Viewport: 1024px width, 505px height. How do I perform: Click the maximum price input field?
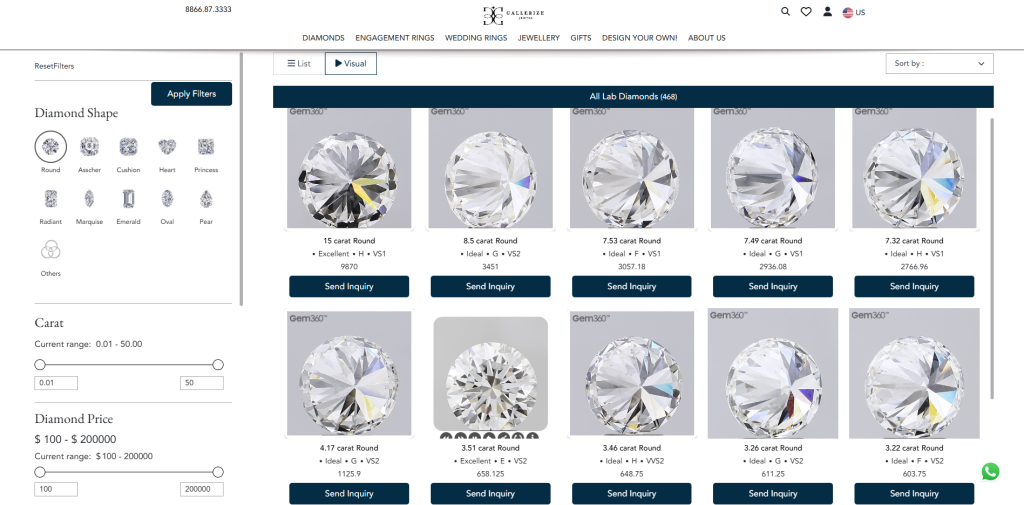[x=201, y=489]
